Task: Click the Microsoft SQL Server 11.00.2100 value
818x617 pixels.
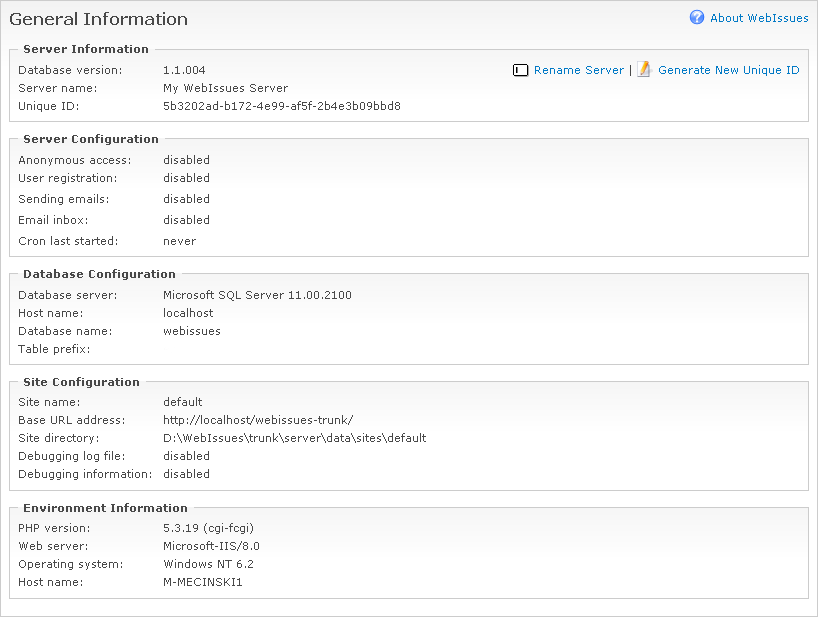Action: point(257,295)
